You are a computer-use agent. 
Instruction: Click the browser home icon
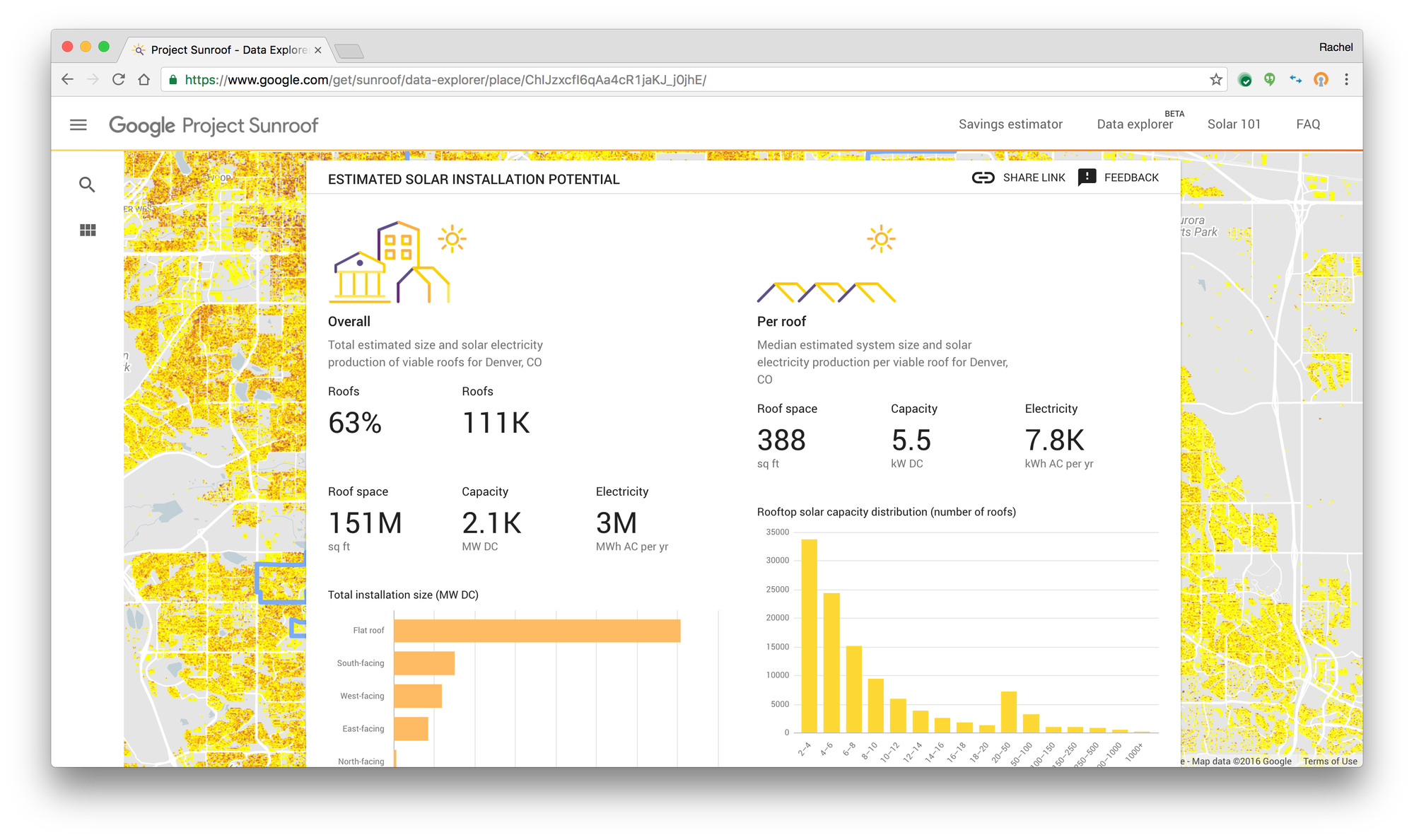144,79
